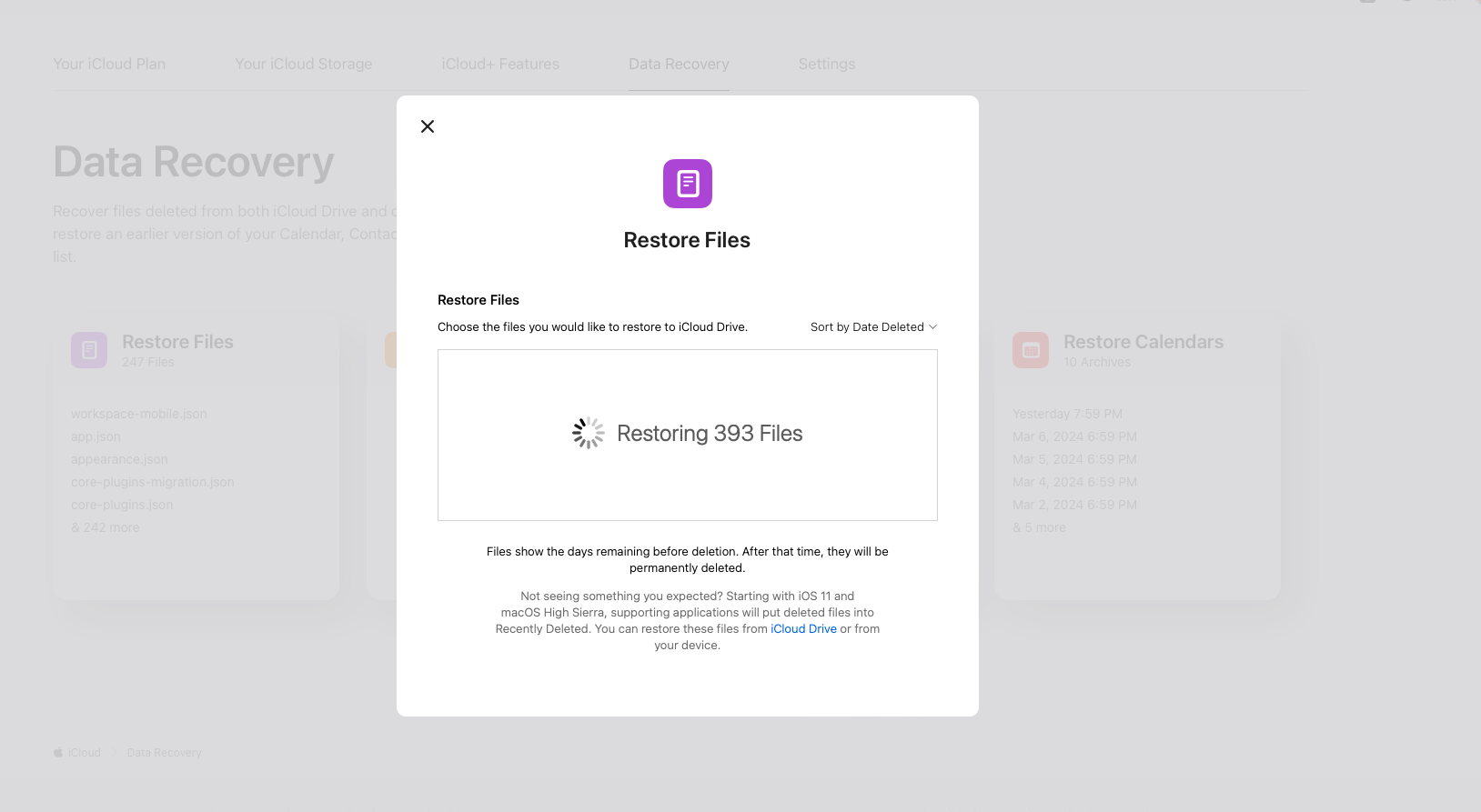Select 'Mar 5, 2024 6:59 PM' archive
The width and height of the screenshot is (1481, 812).
pyautogui.click(x=1074, y=459)
